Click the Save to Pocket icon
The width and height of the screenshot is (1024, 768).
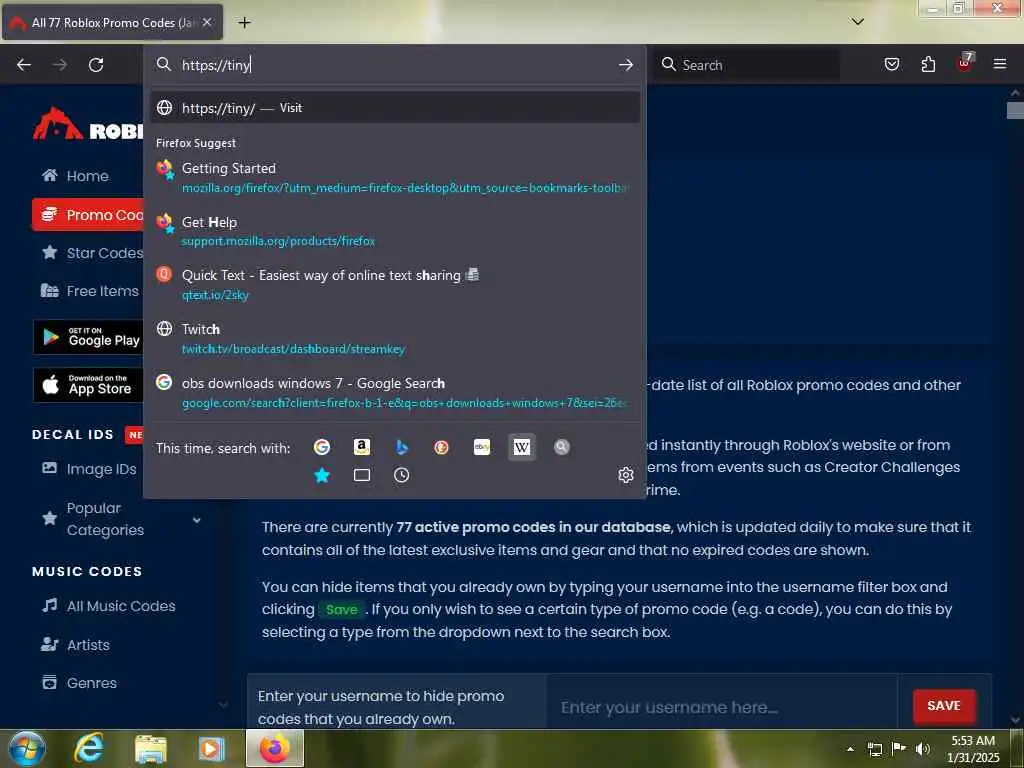coord(891,64)
